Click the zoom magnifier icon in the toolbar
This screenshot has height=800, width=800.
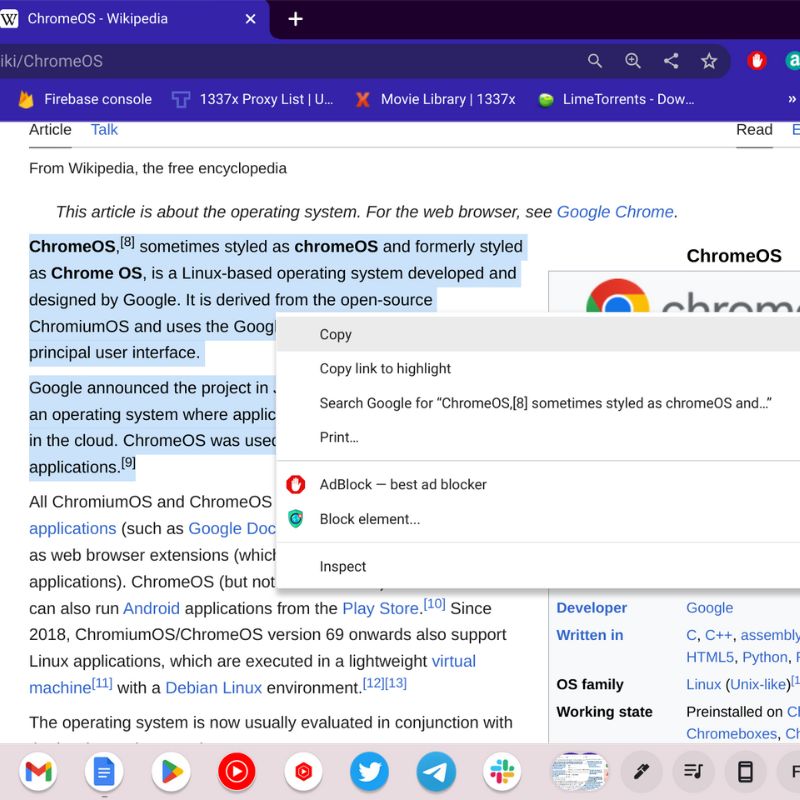[633, 61]
